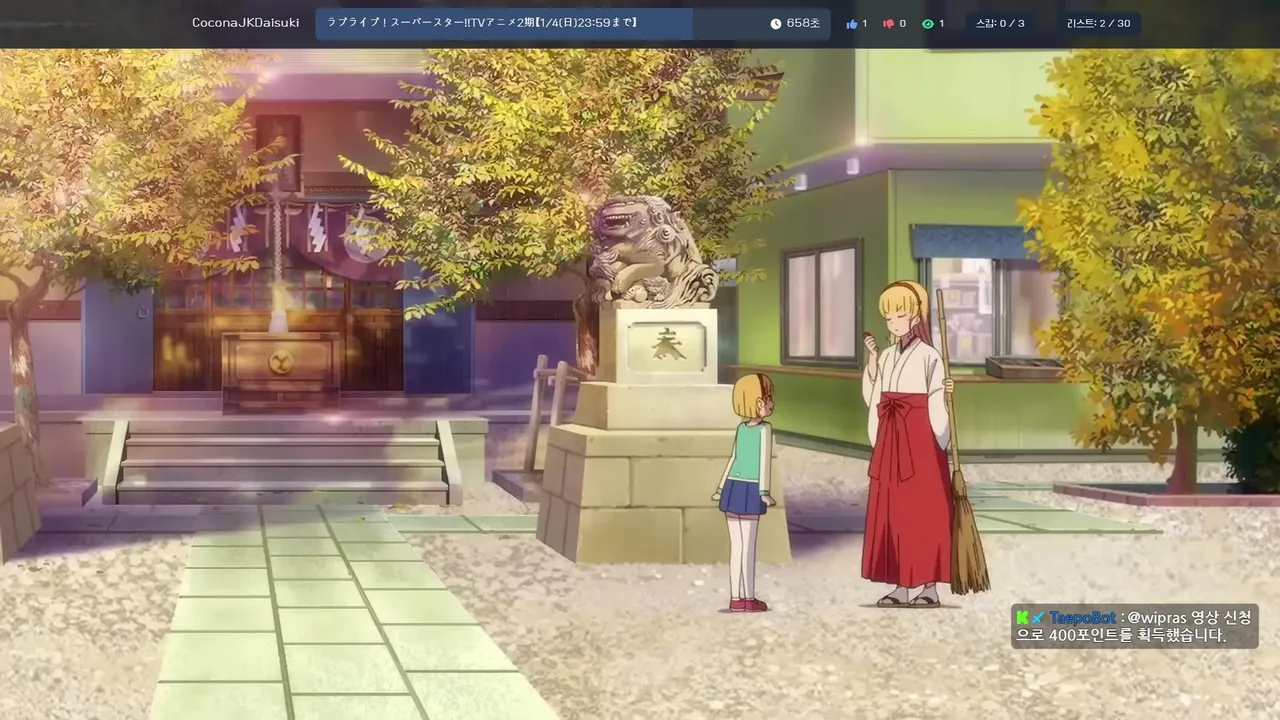Click the video progress bar behind the title
Screen dimensions: 1280x720
coord(573,24)
